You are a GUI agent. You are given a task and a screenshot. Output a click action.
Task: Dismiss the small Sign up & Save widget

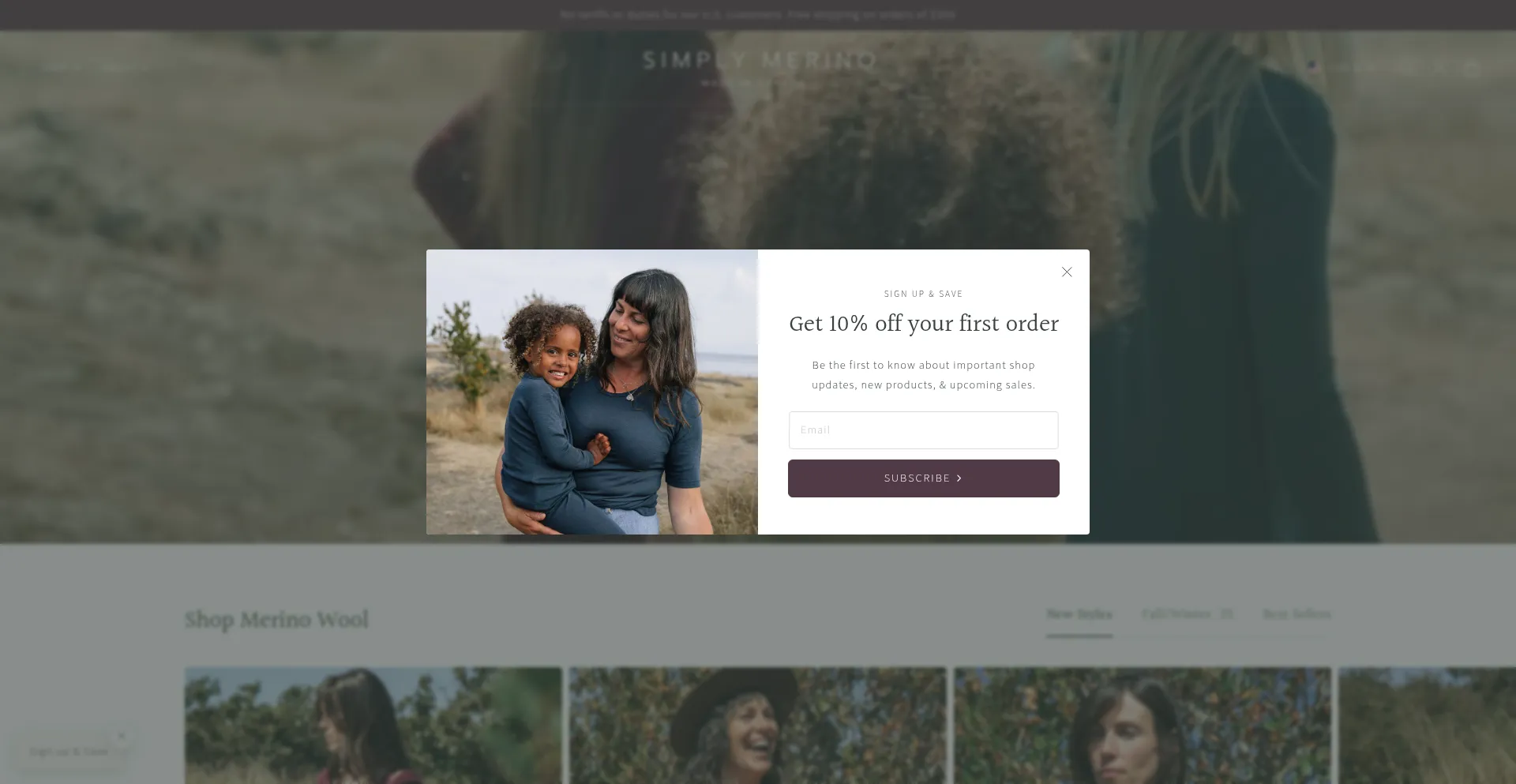(x=122, y=736)
